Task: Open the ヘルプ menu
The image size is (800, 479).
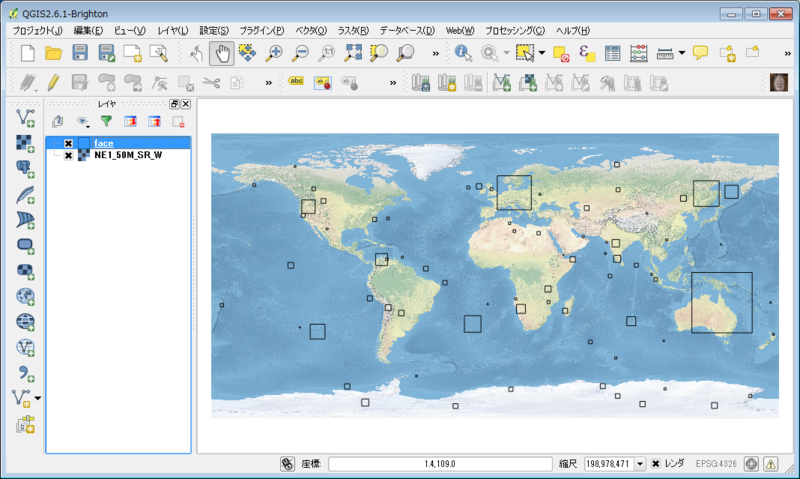Action: (573, 31)
